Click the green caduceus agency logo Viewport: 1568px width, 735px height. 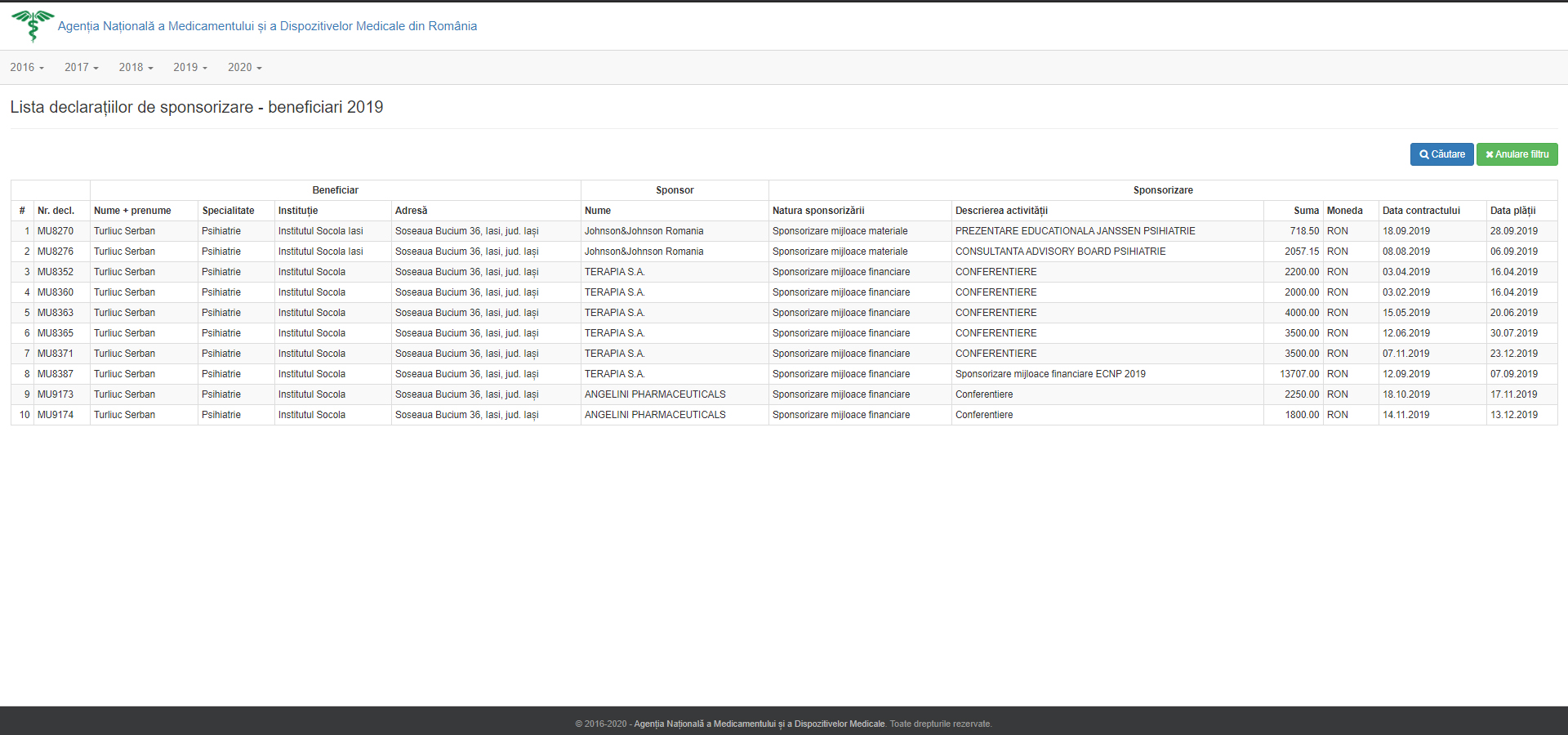(33, 25)
